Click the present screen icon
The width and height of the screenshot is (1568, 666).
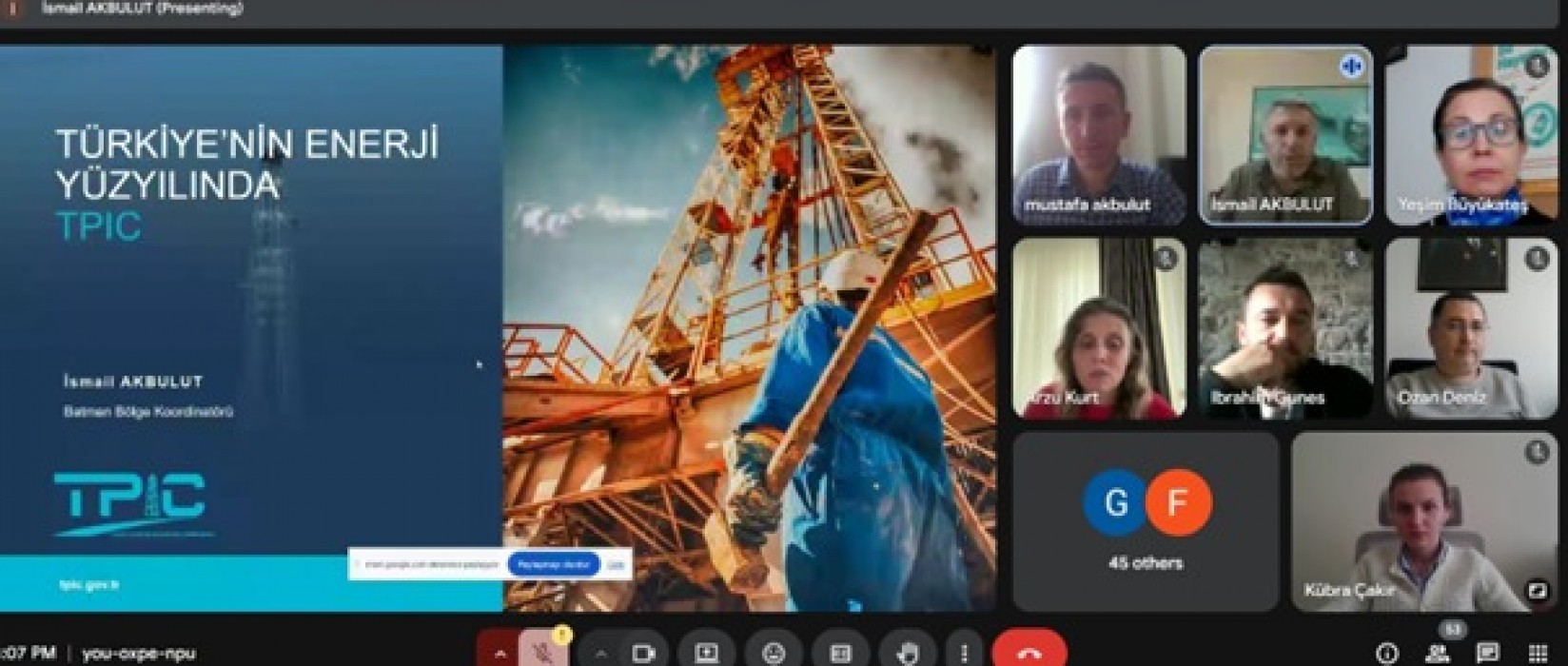(x=707, y=653)
